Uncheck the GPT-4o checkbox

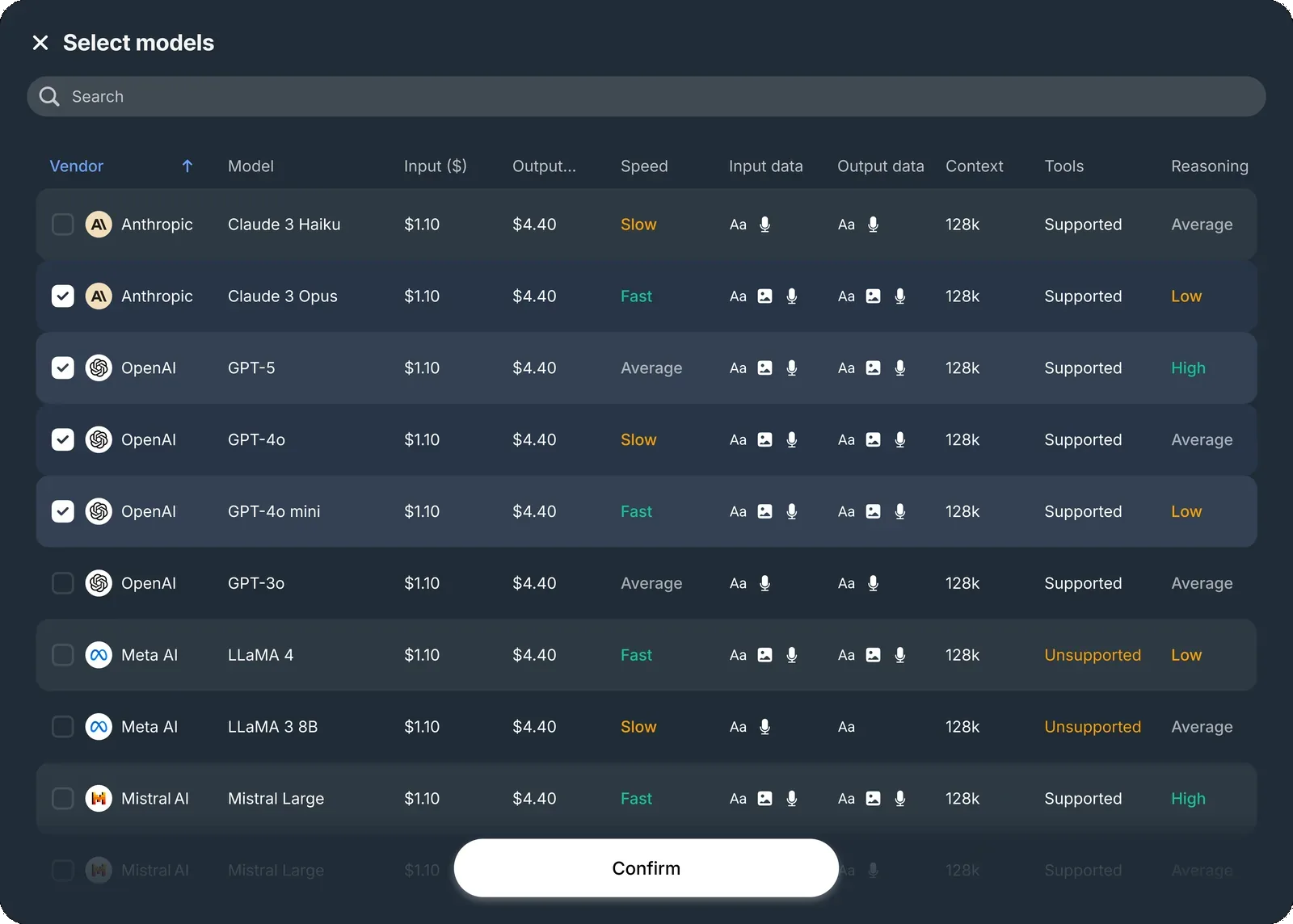click(63, 440)
